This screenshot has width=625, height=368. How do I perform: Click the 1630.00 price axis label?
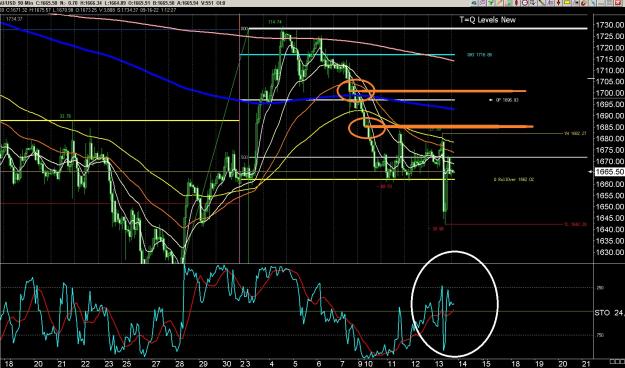click(609, 252)
